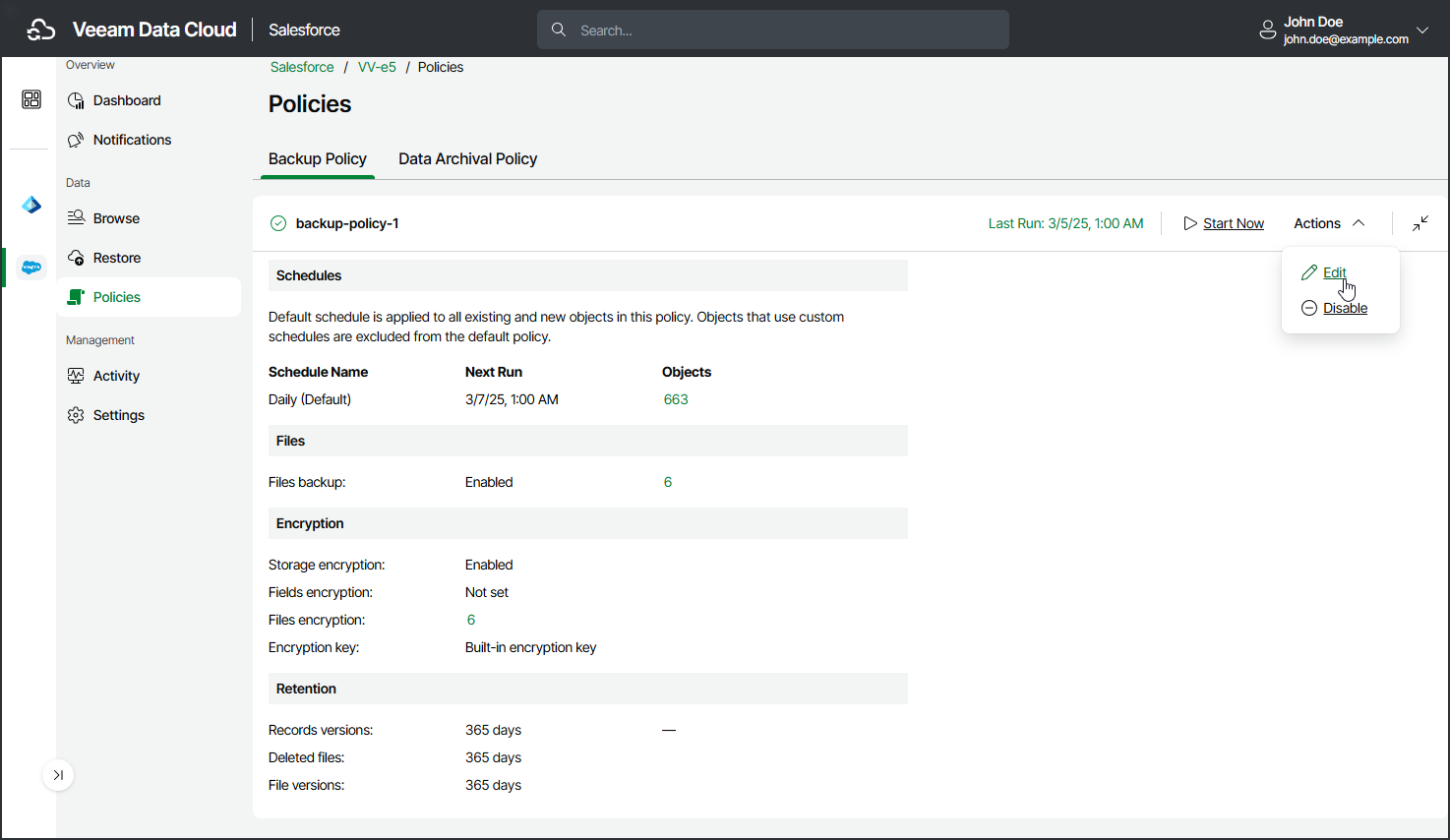Image resolution: width=1450 pixels, height=840 pixels.
Task: Click the john.doe@example.com email text
Action: [x=1346, y=39]
